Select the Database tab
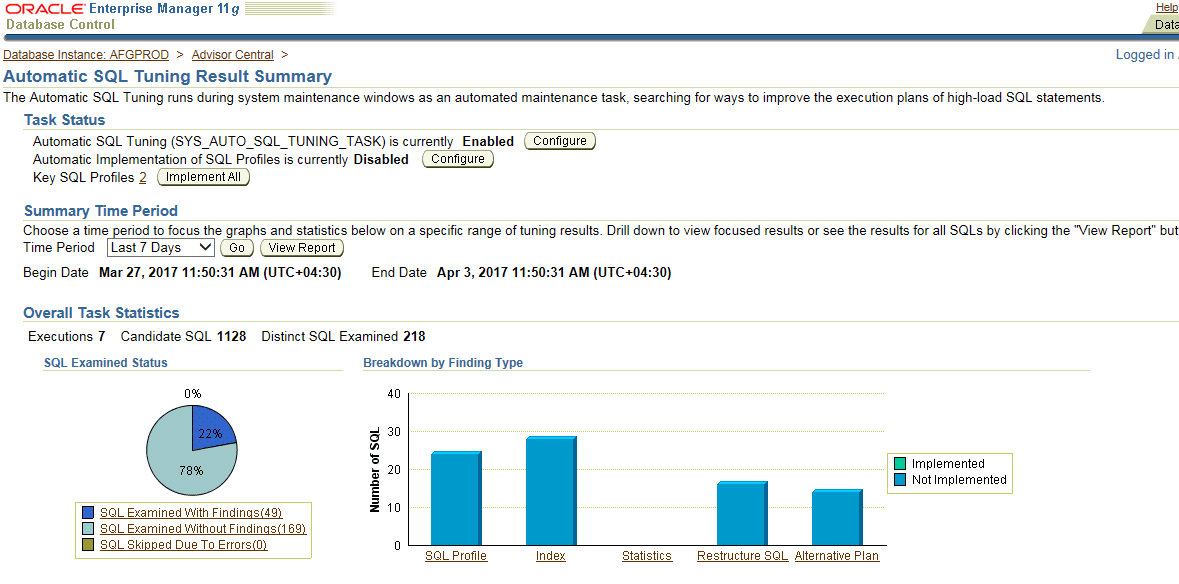The height and width of the screenshot is (584, 1179). pos(1165,25)
